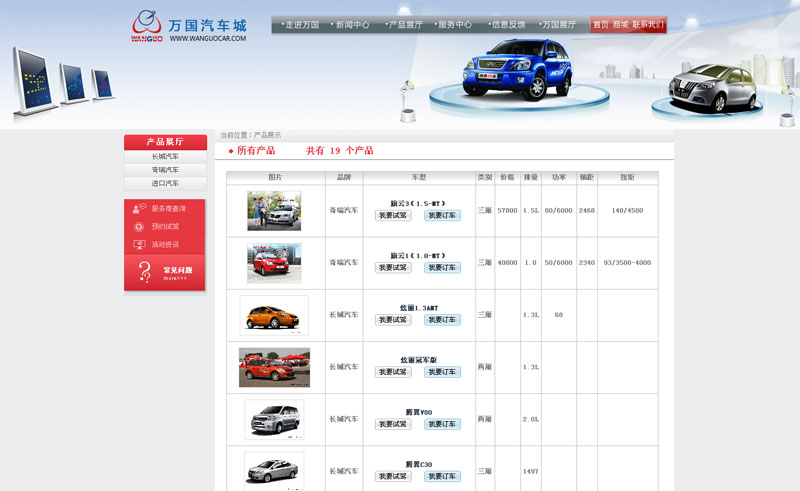Click 我要订车 for 炫丽1.3AMT

[442, 320]
